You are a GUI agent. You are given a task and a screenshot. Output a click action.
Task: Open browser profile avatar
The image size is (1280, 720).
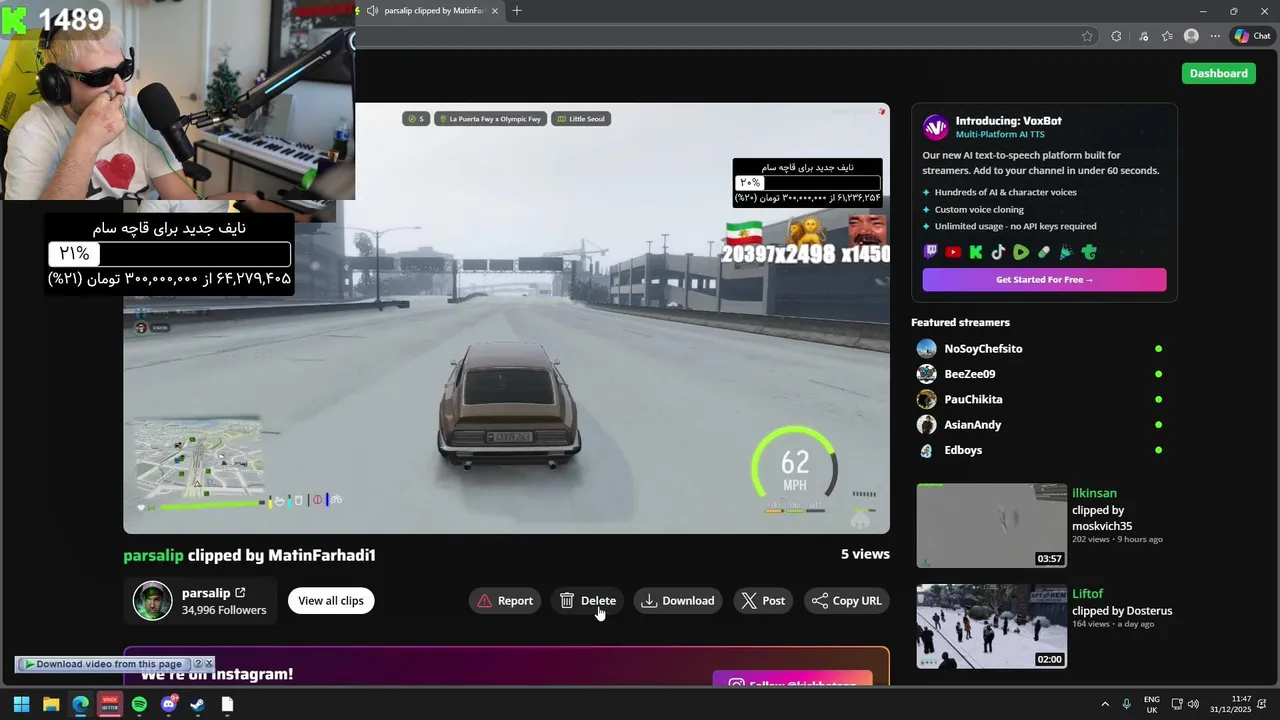click(1191, 36)
